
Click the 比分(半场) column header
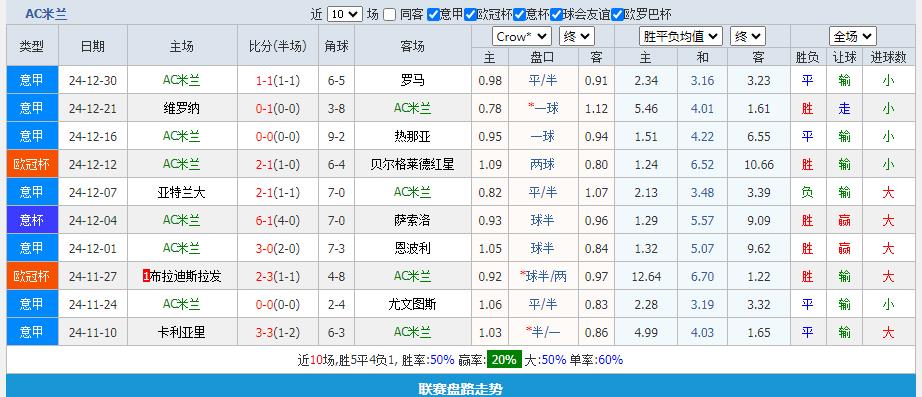pyautogui.click(x=278, y=46)
